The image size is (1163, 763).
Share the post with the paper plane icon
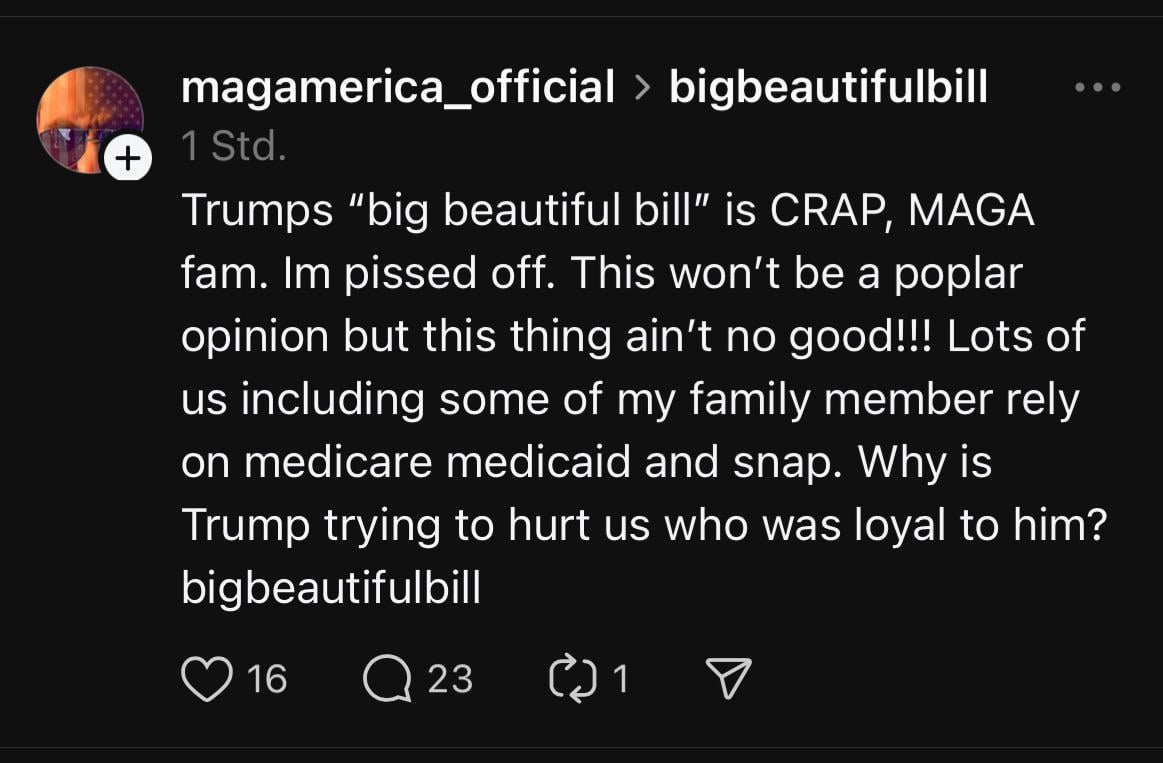(728, 678)
